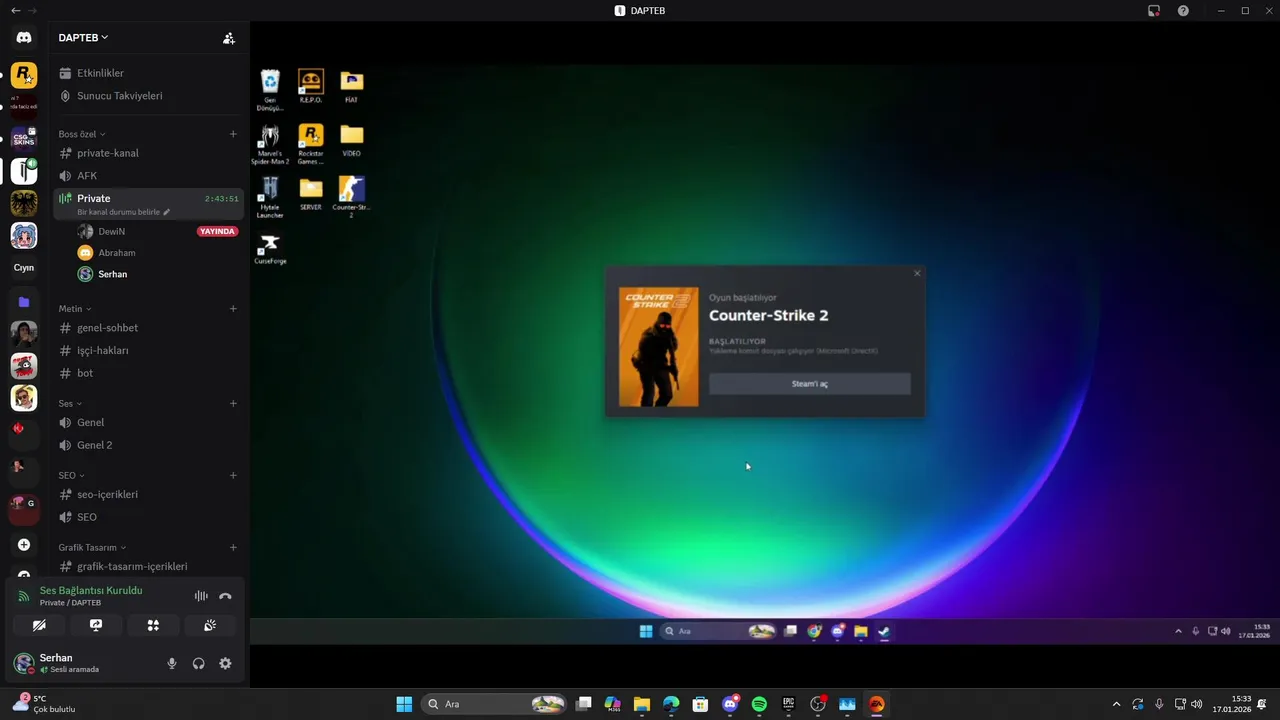Open the Rockstar Games server icon
Viewport: 1280px width, 720px height.
[x=24, y=75]
